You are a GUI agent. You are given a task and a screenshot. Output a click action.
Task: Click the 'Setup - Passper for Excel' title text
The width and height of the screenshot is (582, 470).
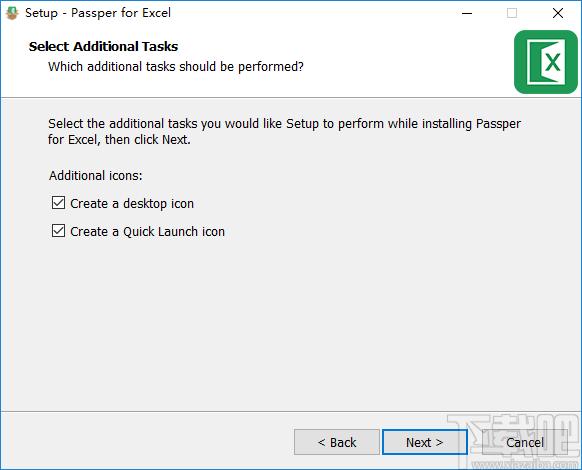pyautogui.click(x=98, y=13)
